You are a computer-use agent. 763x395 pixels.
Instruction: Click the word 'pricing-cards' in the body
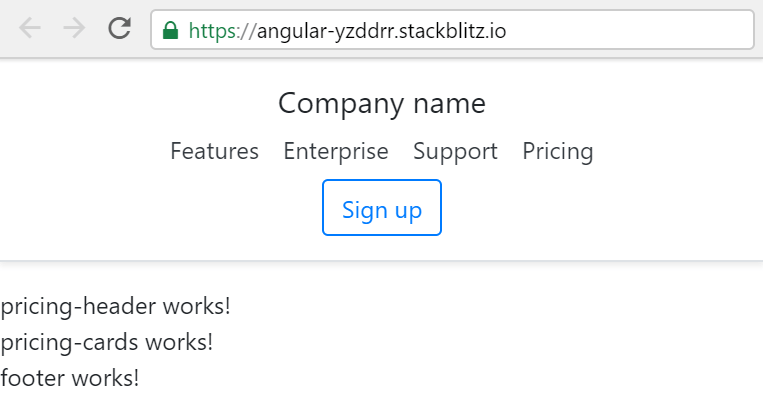tap(70, 342)
